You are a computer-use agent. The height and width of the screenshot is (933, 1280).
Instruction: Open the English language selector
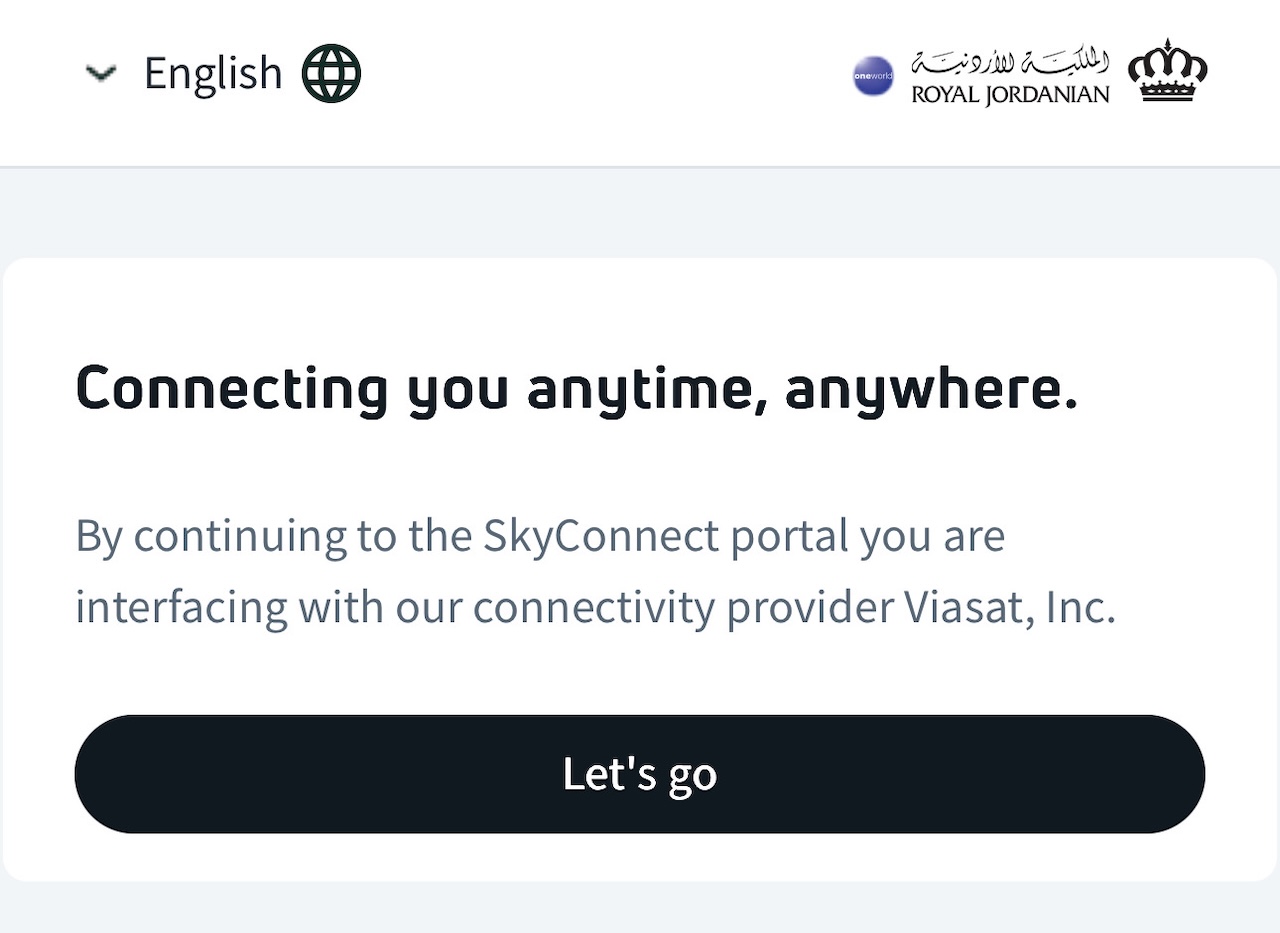pyautogui.click(x=213, y=74)
